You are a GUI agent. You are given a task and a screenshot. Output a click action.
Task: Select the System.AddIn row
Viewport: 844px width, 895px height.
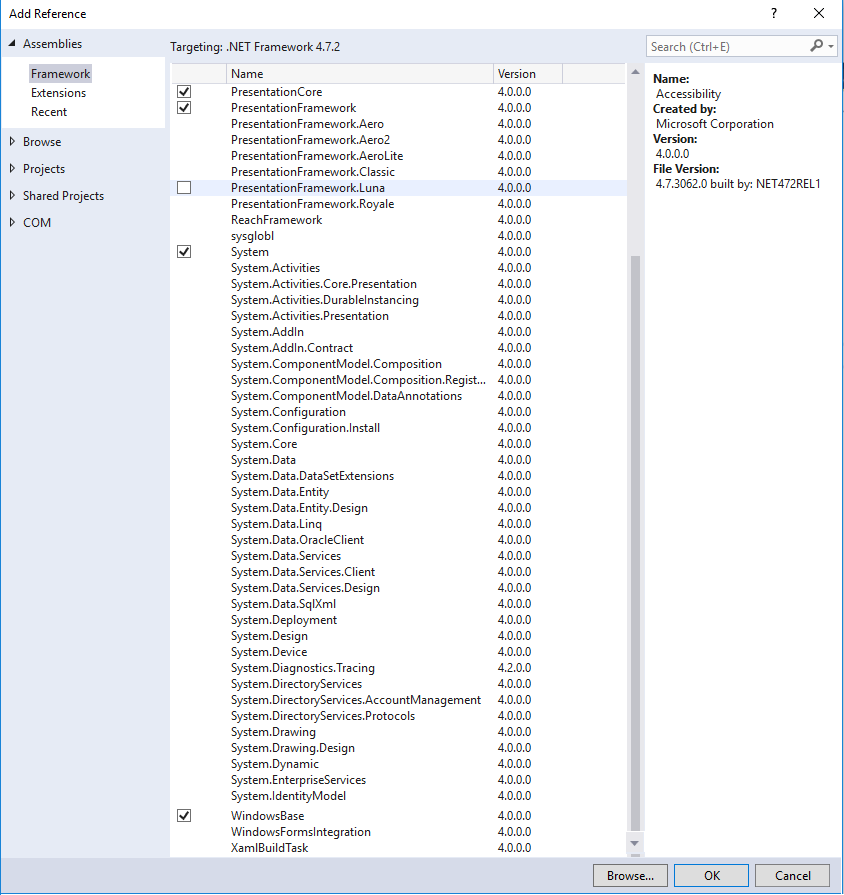398,331
